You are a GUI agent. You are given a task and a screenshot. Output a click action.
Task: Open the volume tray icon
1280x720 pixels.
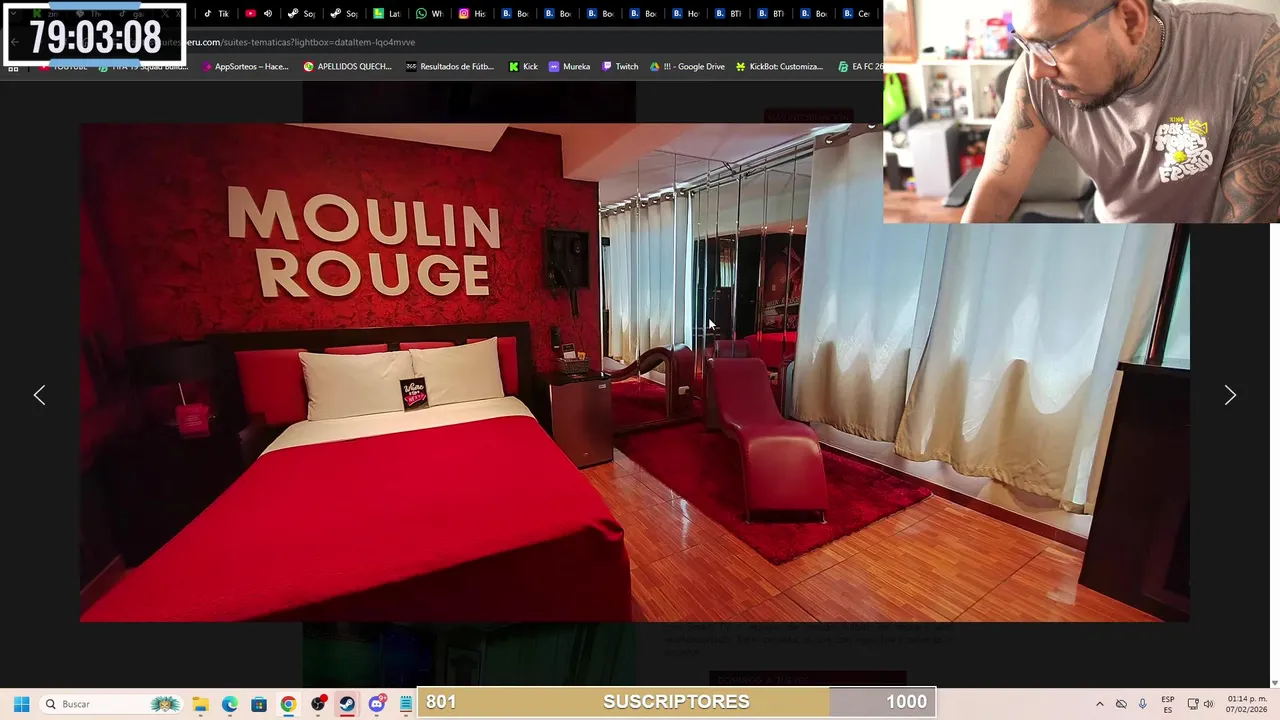tap(1208, 704)
